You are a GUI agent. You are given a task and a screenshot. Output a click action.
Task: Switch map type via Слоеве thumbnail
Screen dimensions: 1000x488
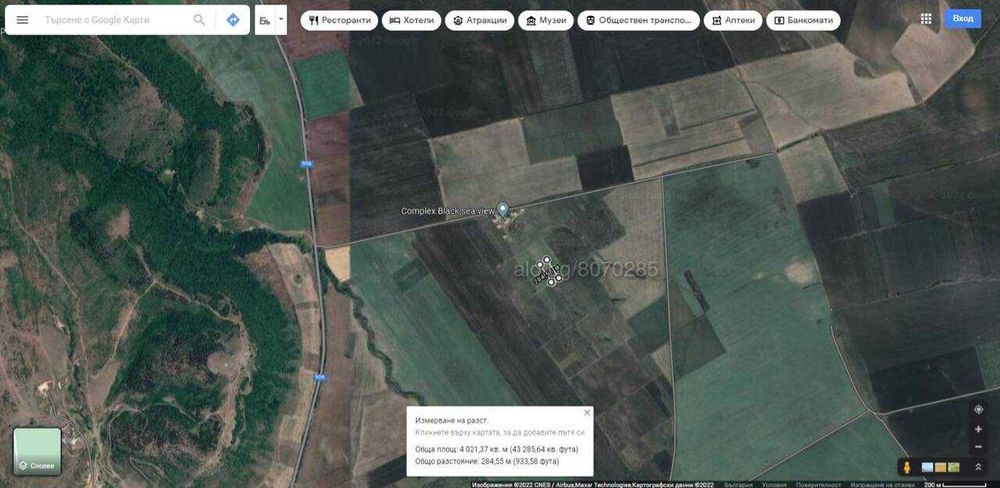point(37,452)
